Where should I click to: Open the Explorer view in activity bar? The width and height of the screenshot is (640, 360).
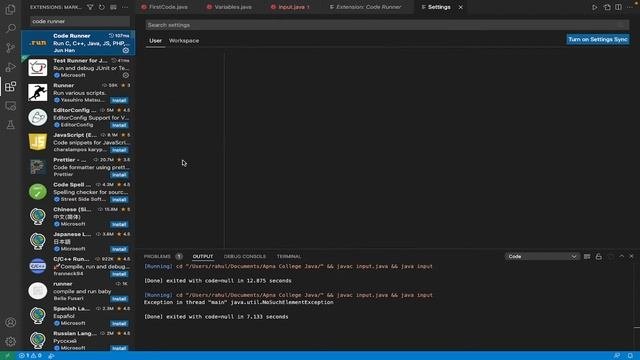pyautogui.click(x=10, y=9)
